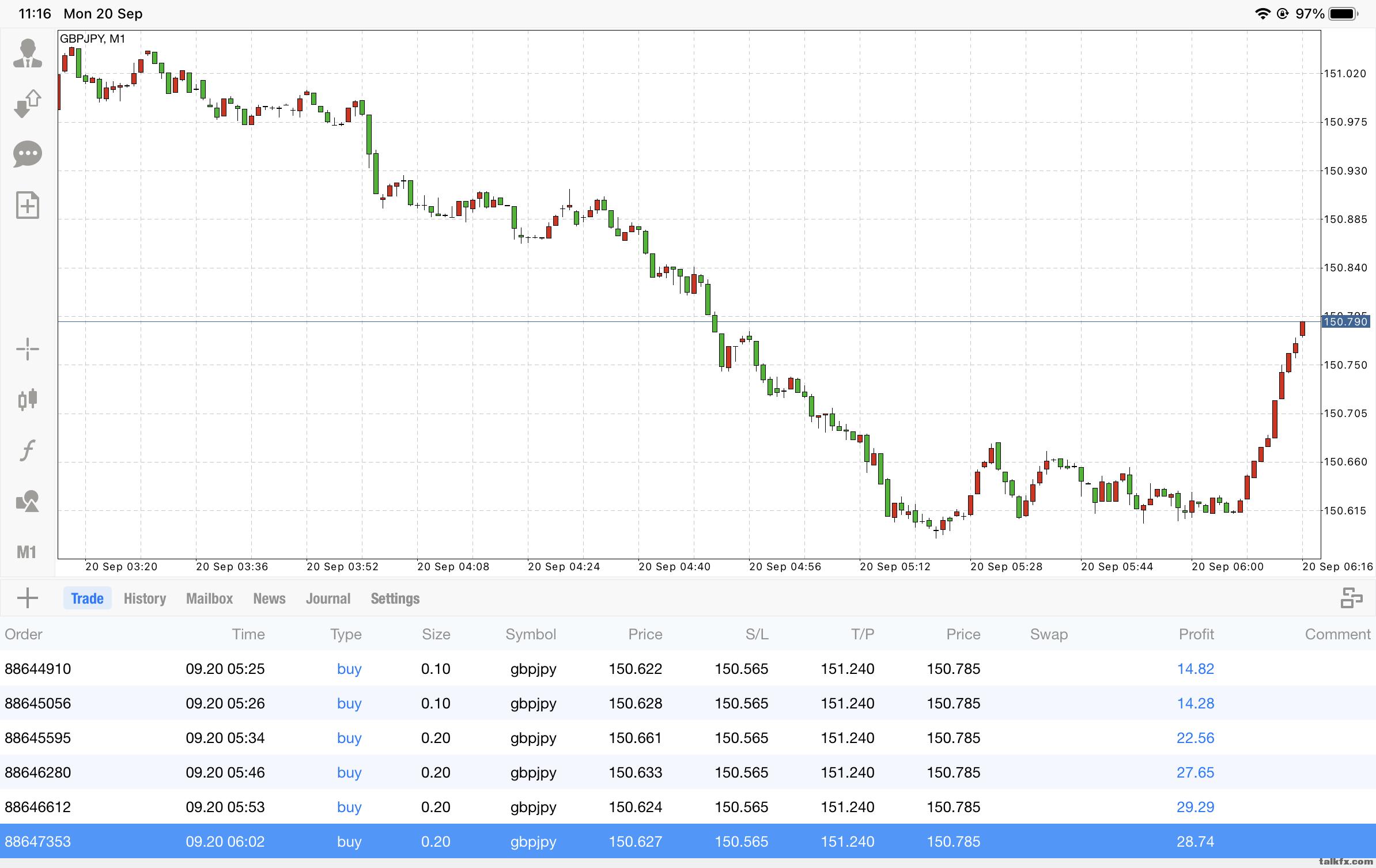Select highlighted order 88647353 row
The image size is (1376, 868).
(x=688, y=841)
